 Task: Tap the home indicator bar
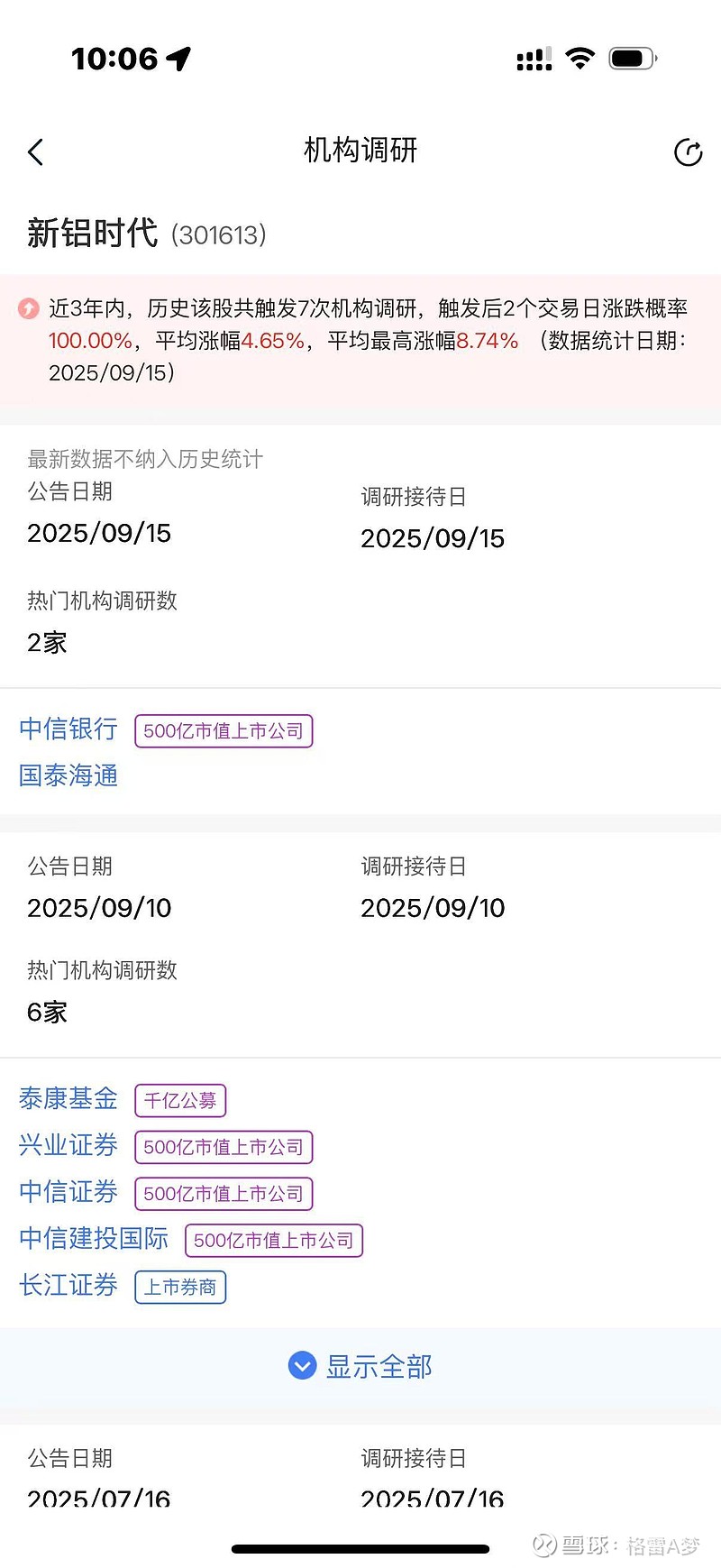360,1549
